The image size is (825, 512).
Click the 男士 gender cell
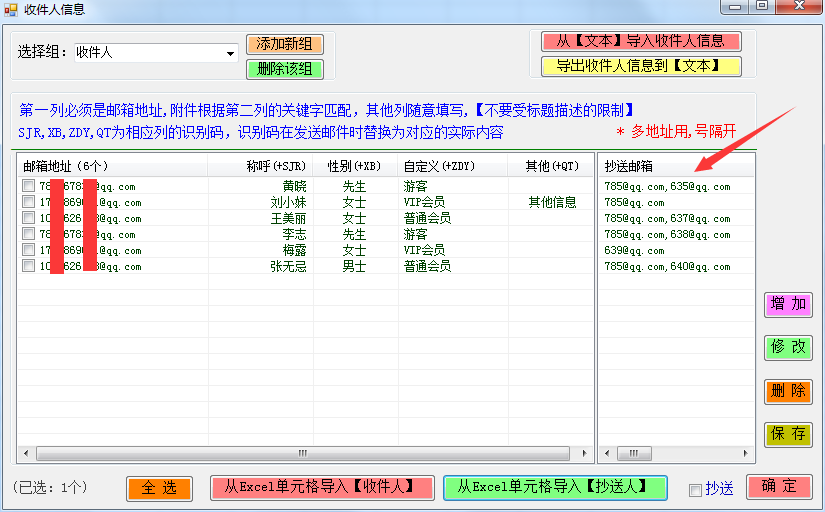click(354, 266)
